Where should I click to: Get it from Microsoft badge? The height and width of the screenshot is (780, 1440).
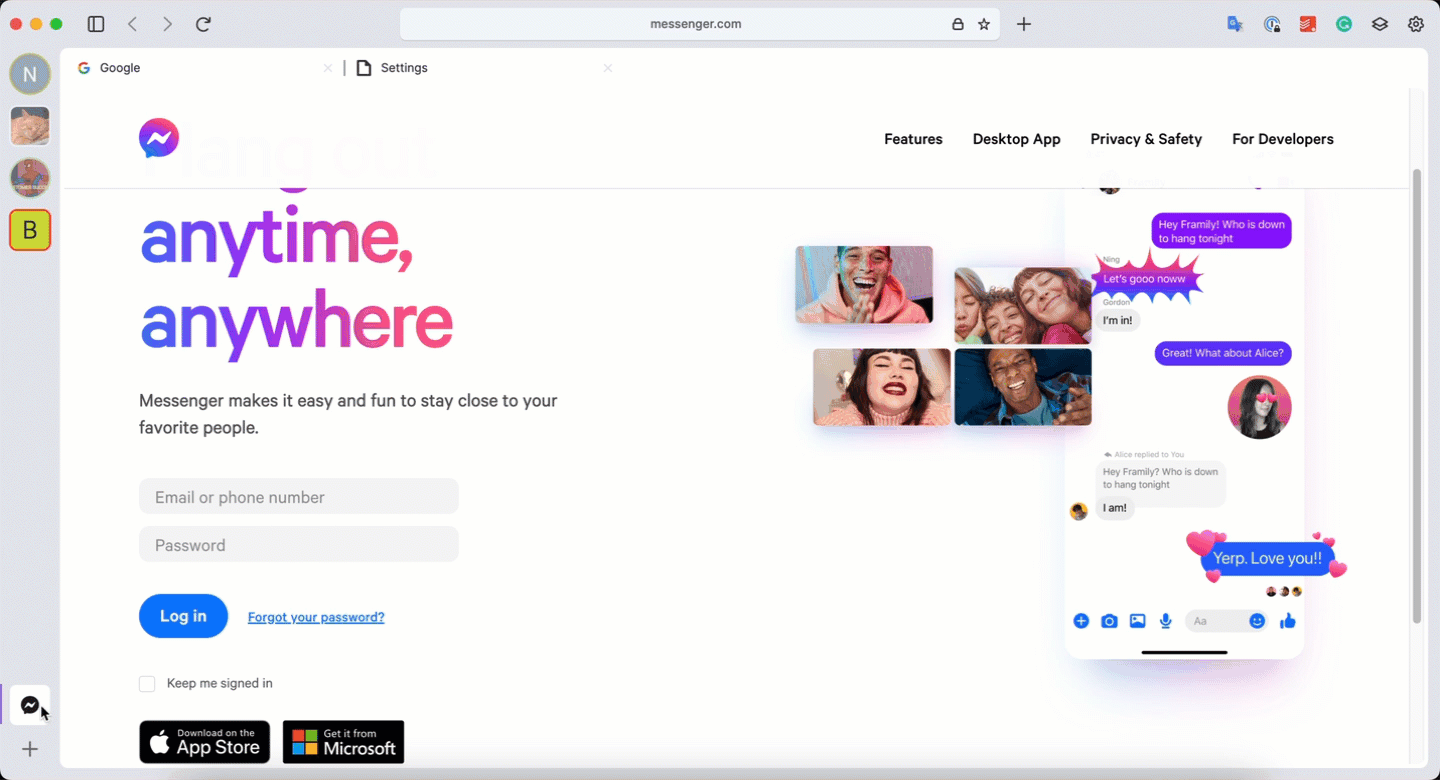343,742
